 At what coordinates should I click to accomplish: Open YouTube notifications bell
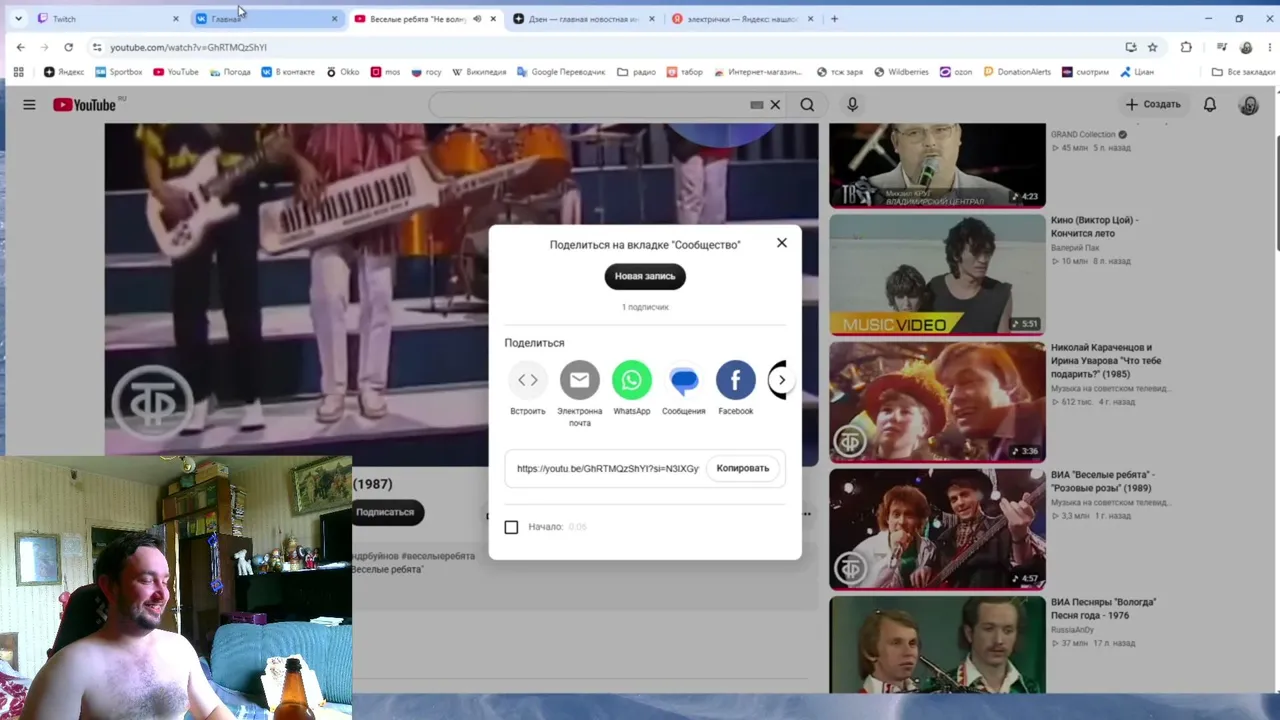pos(1210,104)
